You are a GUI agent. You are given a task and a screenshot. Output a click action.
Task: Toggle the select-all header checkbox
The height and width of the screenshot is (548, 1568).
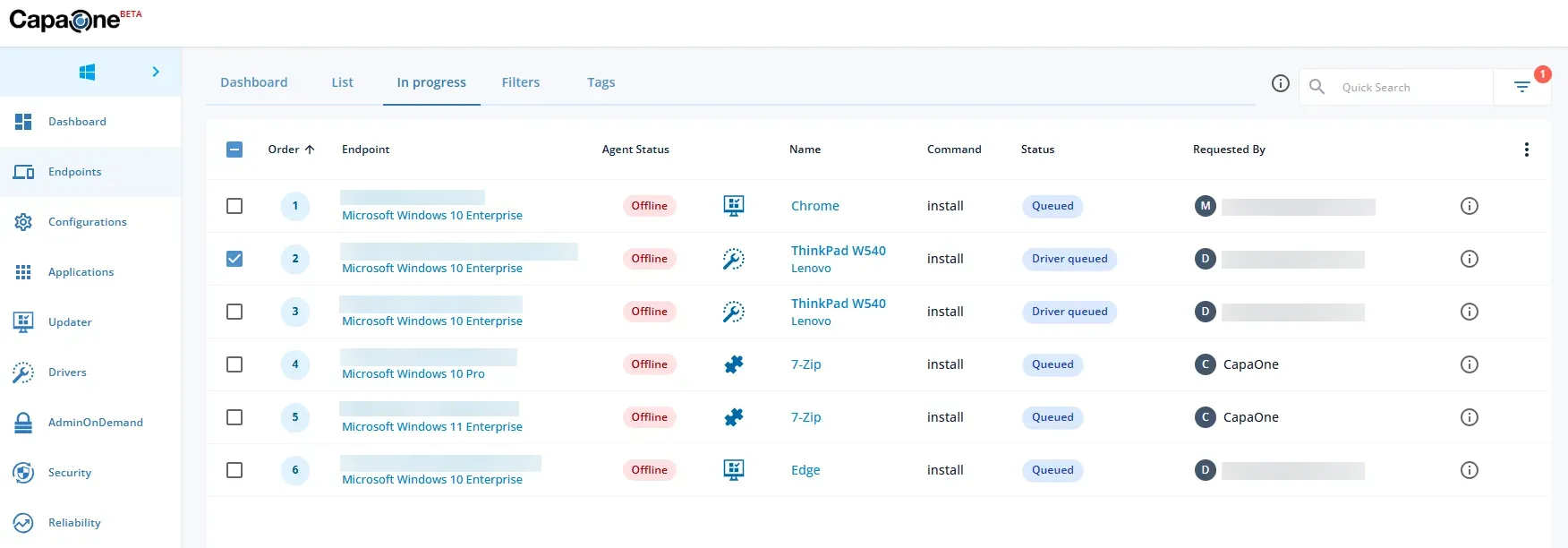234,150
